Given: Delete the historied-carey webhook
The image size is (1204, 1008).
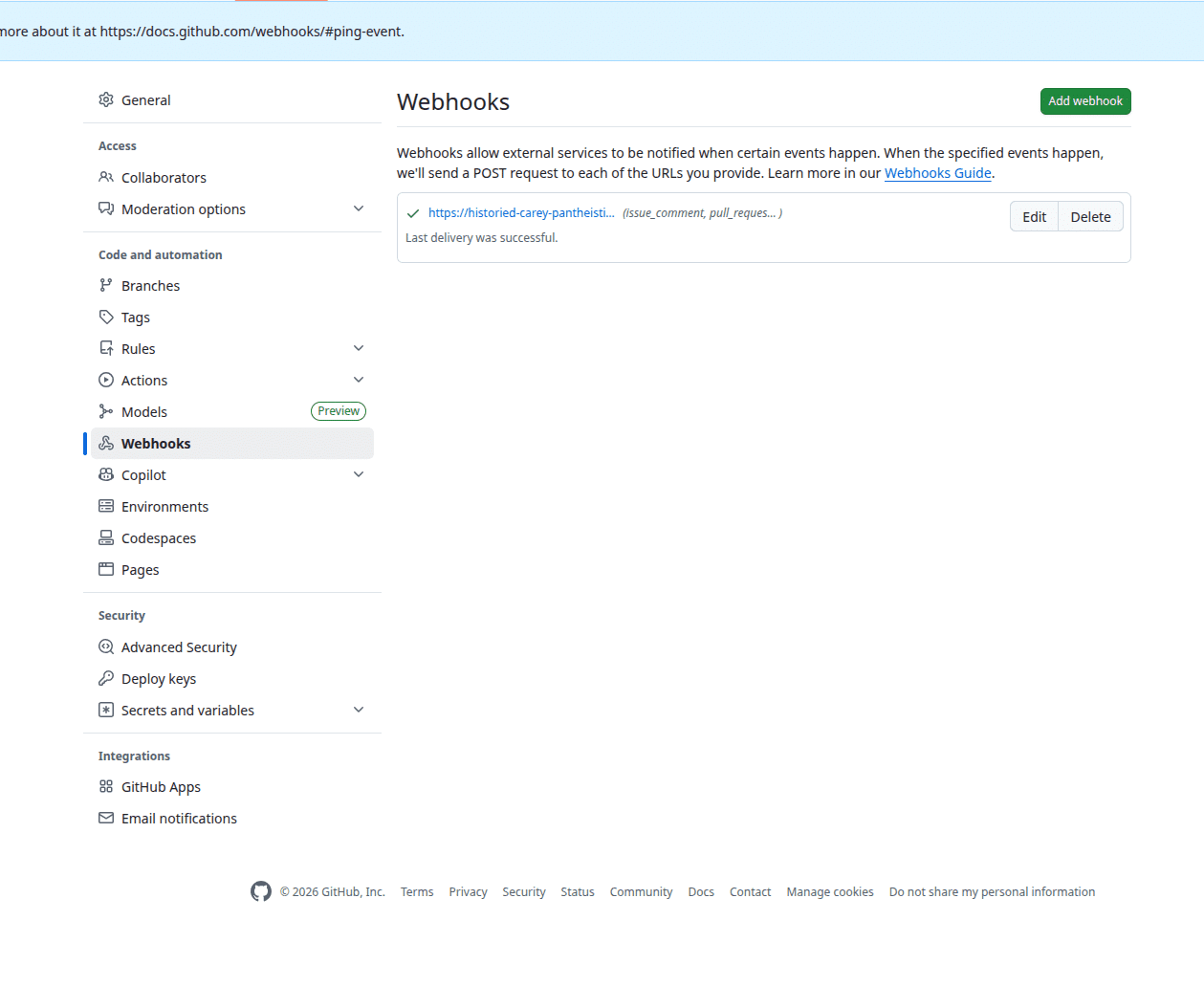Looking at the screenshot, I should pyautogui.click(x=1091, y=217).
